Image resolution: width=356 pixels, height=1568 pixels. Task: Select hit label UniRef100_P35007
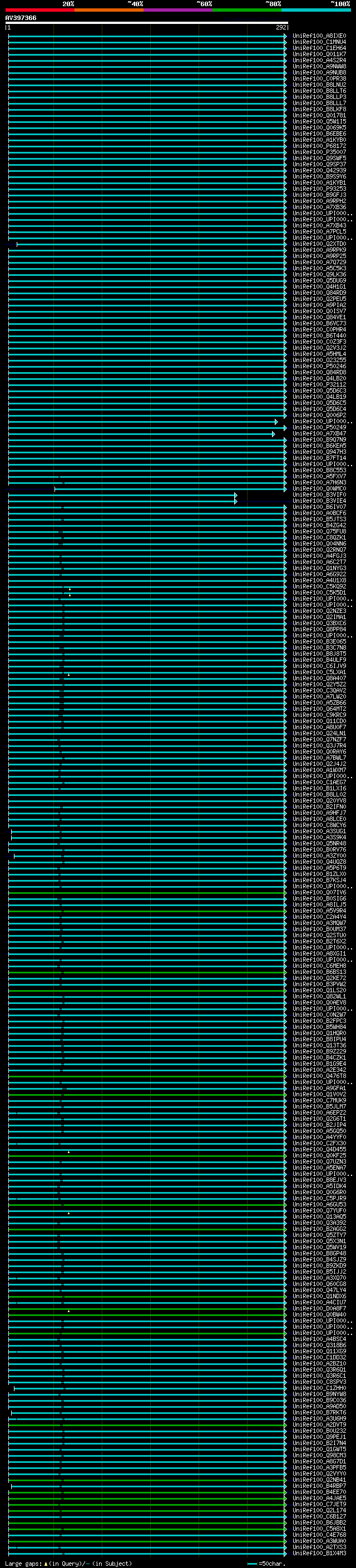(319, 152)
